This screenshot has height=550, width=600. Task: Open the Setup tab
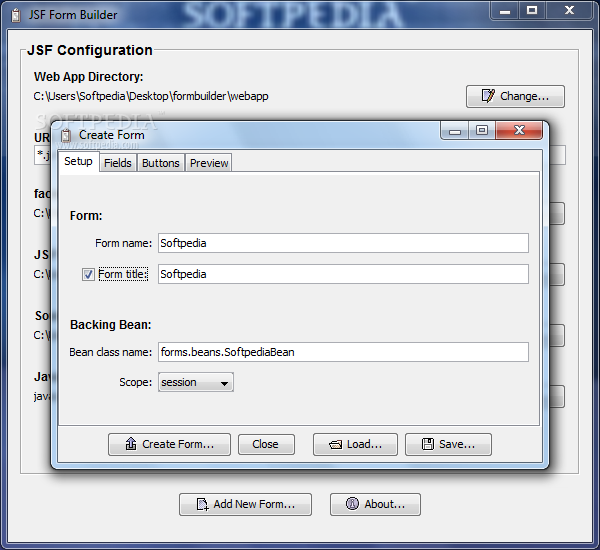[79, 162]
